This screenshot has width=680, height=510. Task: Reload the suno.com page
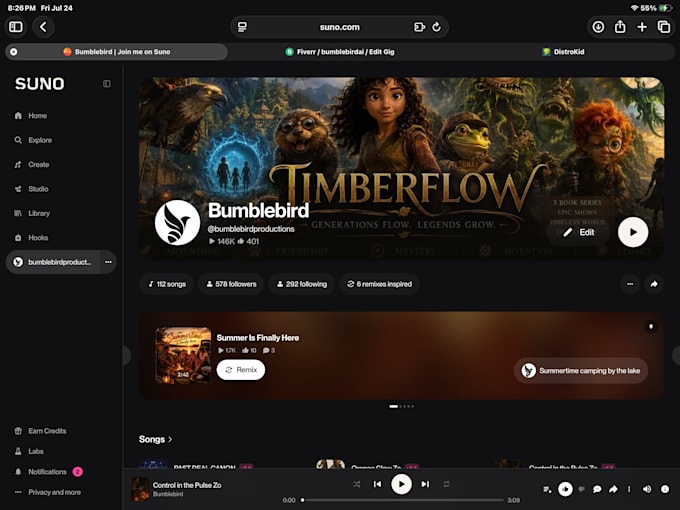point(437,27)
